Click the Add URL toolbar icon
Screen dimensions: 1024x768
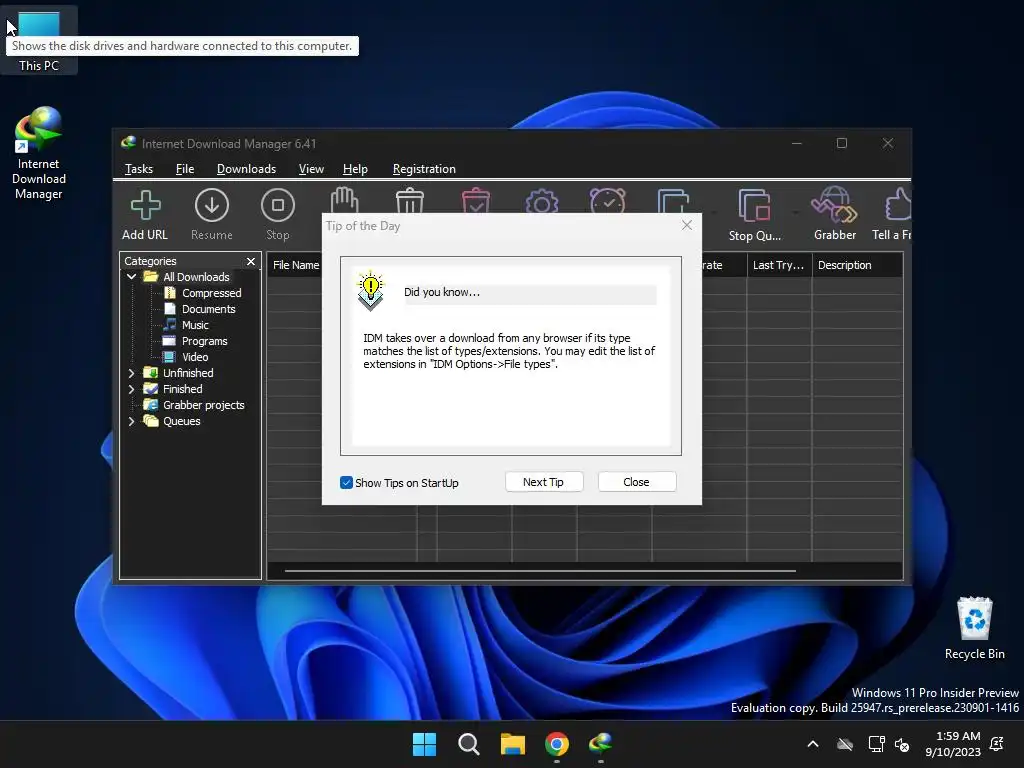pos(145,205)
